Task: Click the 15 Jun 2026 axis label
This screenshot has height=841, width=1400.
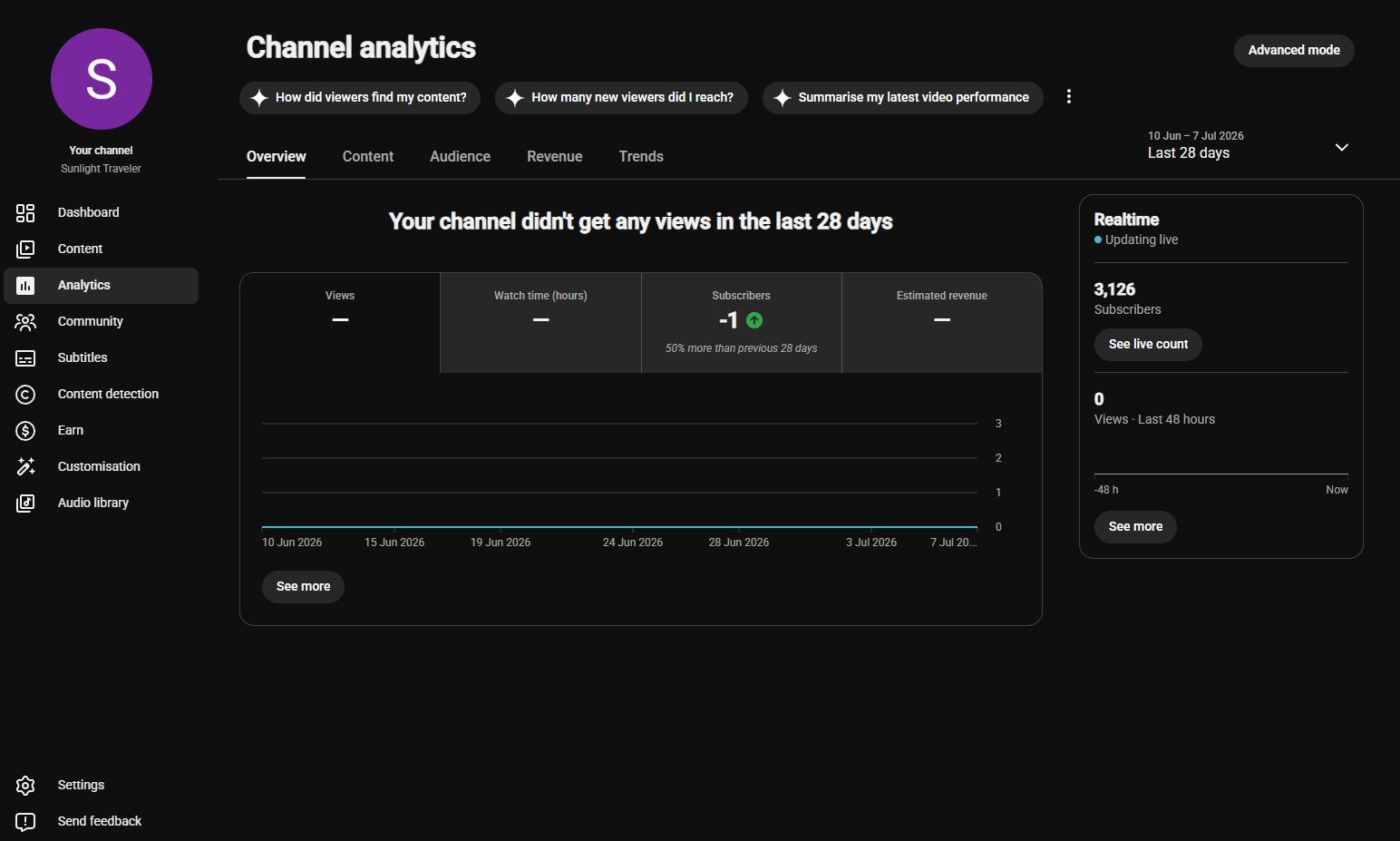Action: [x=394, y=543]
